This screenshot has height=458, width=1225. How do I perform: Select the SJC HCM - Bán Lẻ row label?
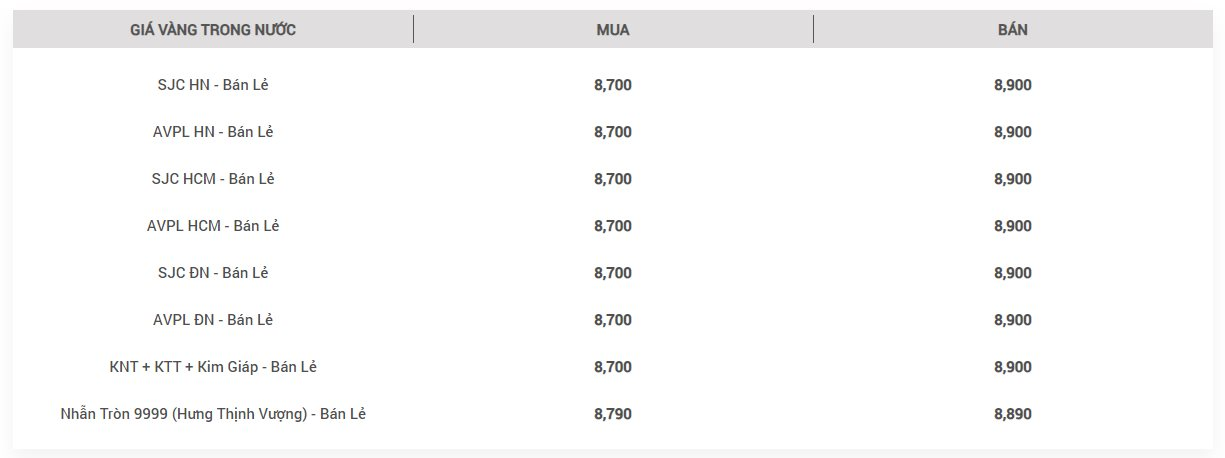pos(213,179)
